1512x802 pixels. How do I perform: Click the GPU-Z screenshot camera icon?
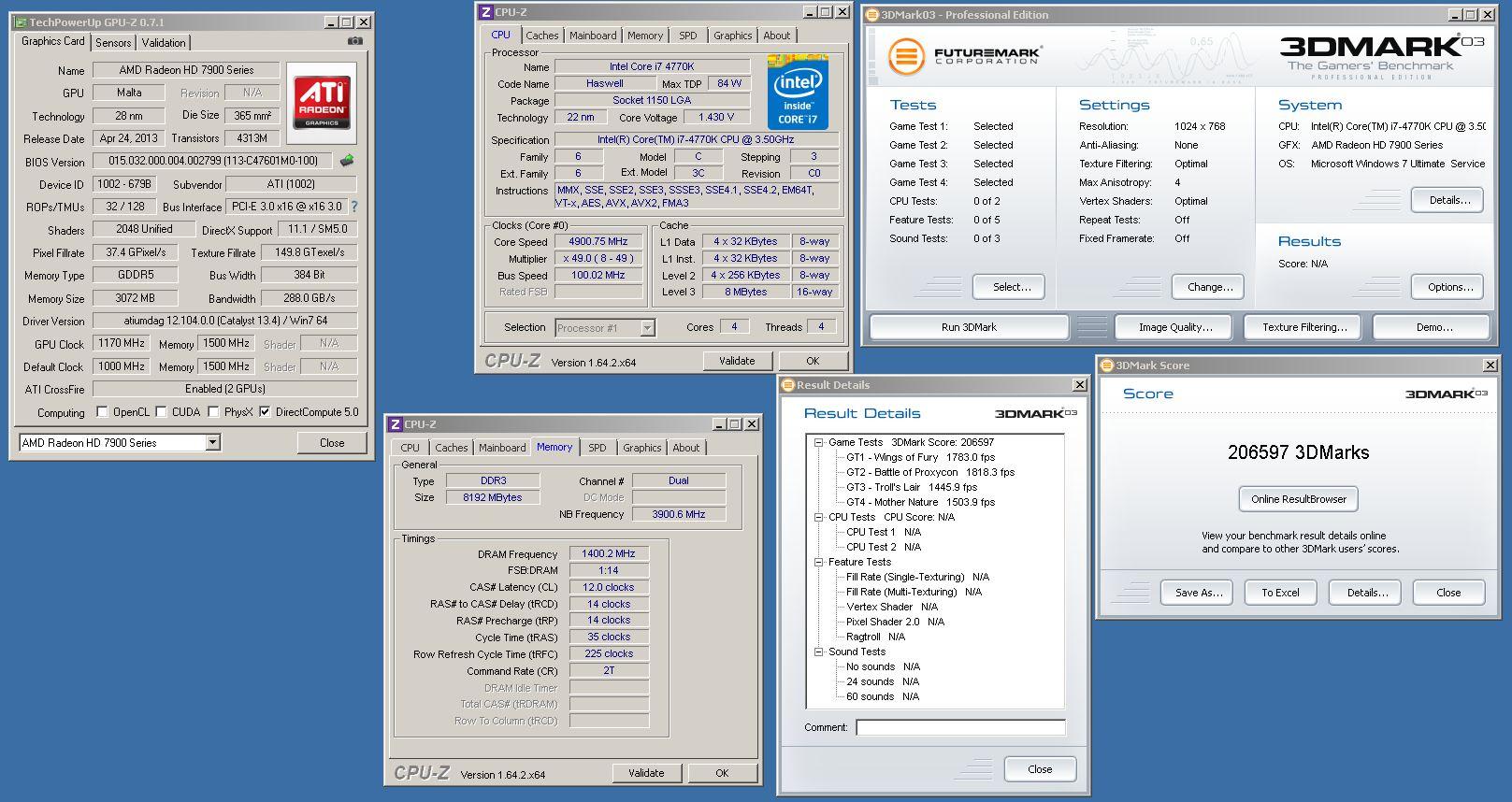[355, 41]
